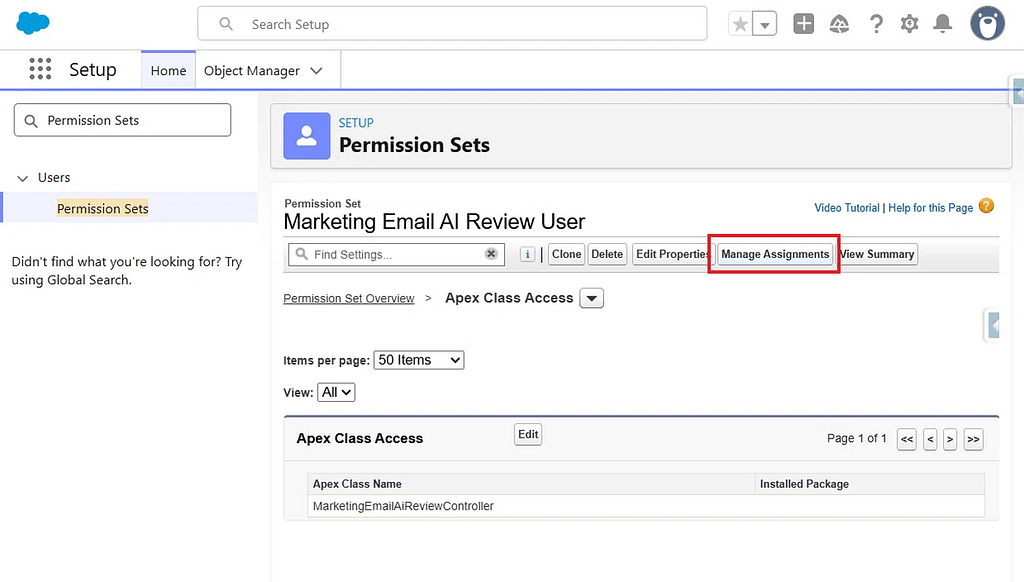This screenshot has width=1024, height=582.
Task: Click Marketing Email AI Review User title
Action: coord(434,222)
